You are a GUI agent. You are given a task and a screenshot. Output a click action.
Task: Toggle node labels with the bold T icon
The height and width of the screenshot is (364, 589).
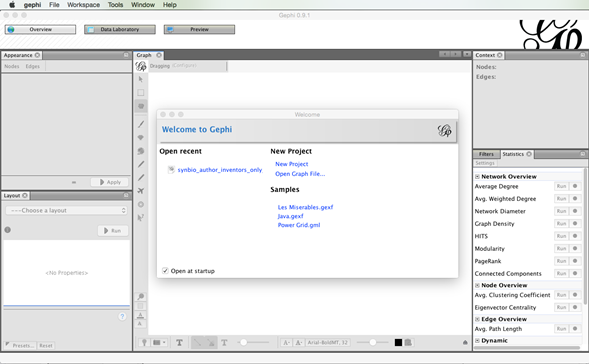[x=180, y=343]
